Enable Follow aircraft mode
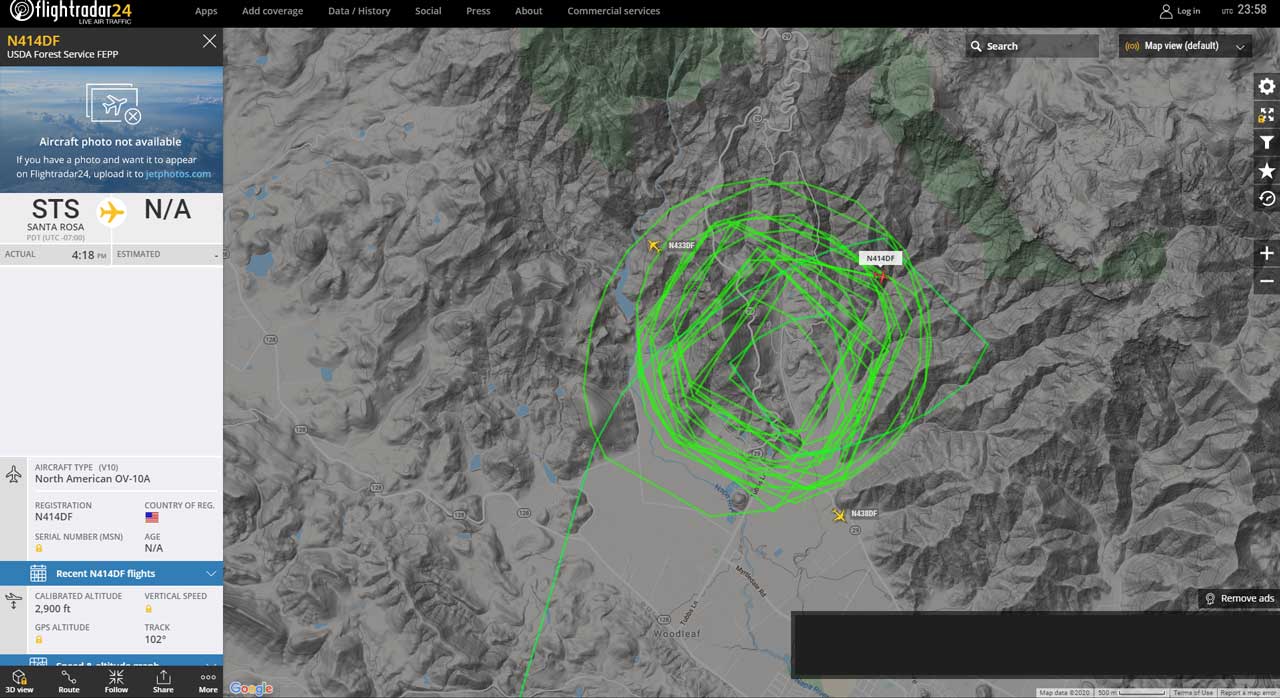1280x698 pixels. [116, 682]
